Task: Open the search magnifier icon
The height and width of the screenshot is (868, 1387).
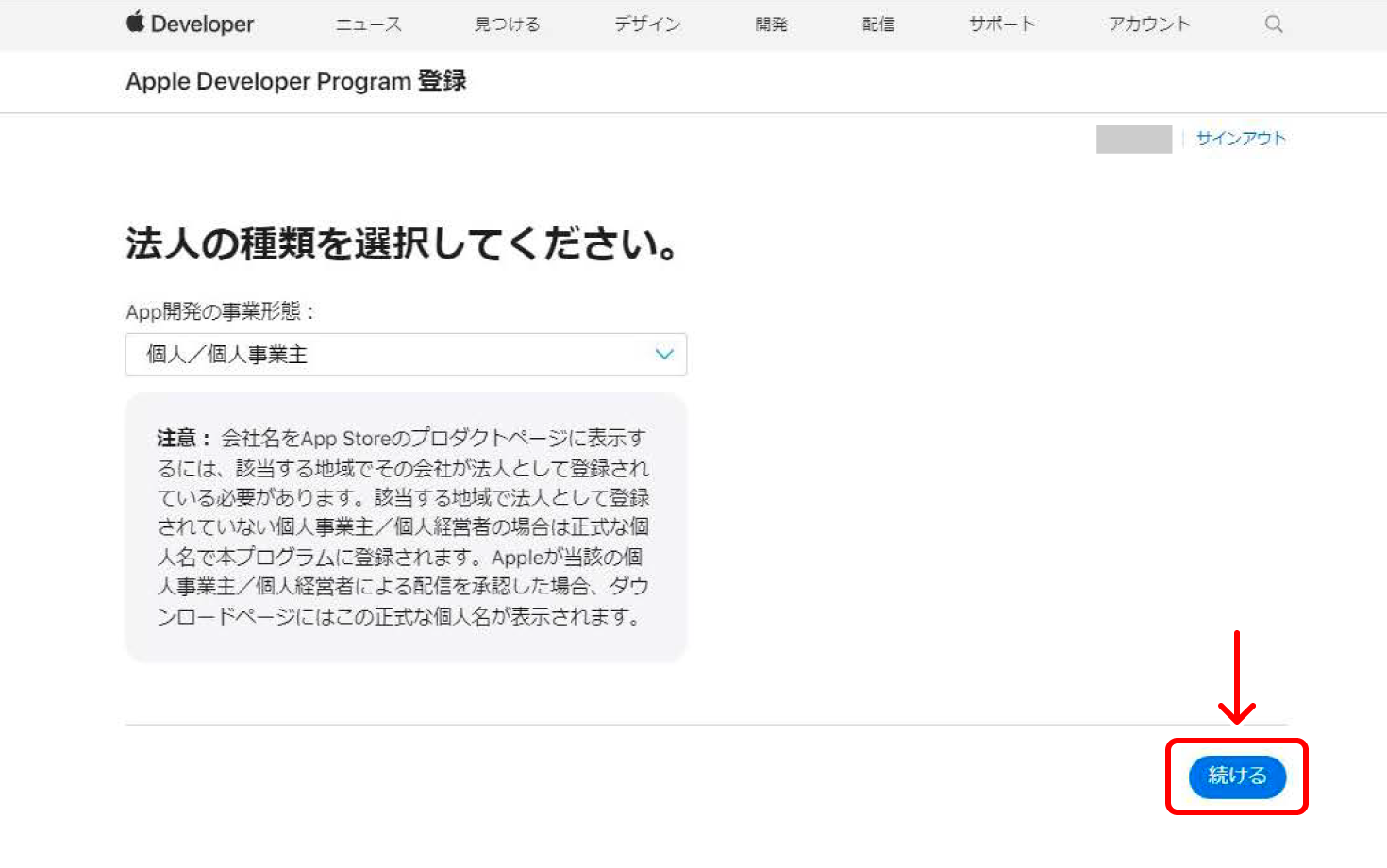Action: pos(1274,25)
